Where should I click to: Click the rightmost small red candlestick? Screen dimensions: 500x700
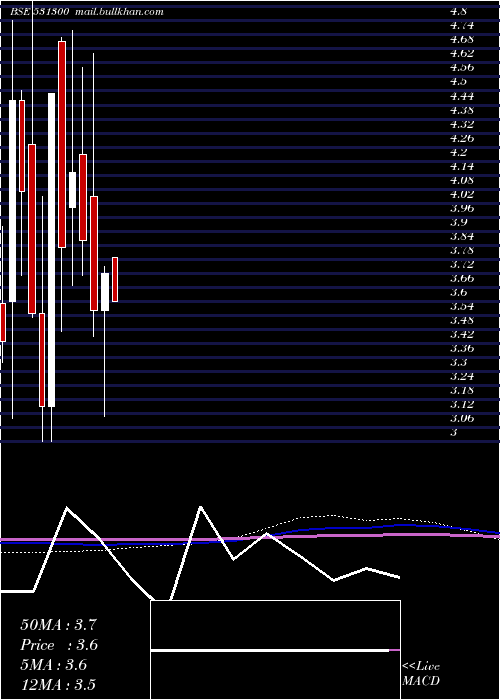click(115, 279)
